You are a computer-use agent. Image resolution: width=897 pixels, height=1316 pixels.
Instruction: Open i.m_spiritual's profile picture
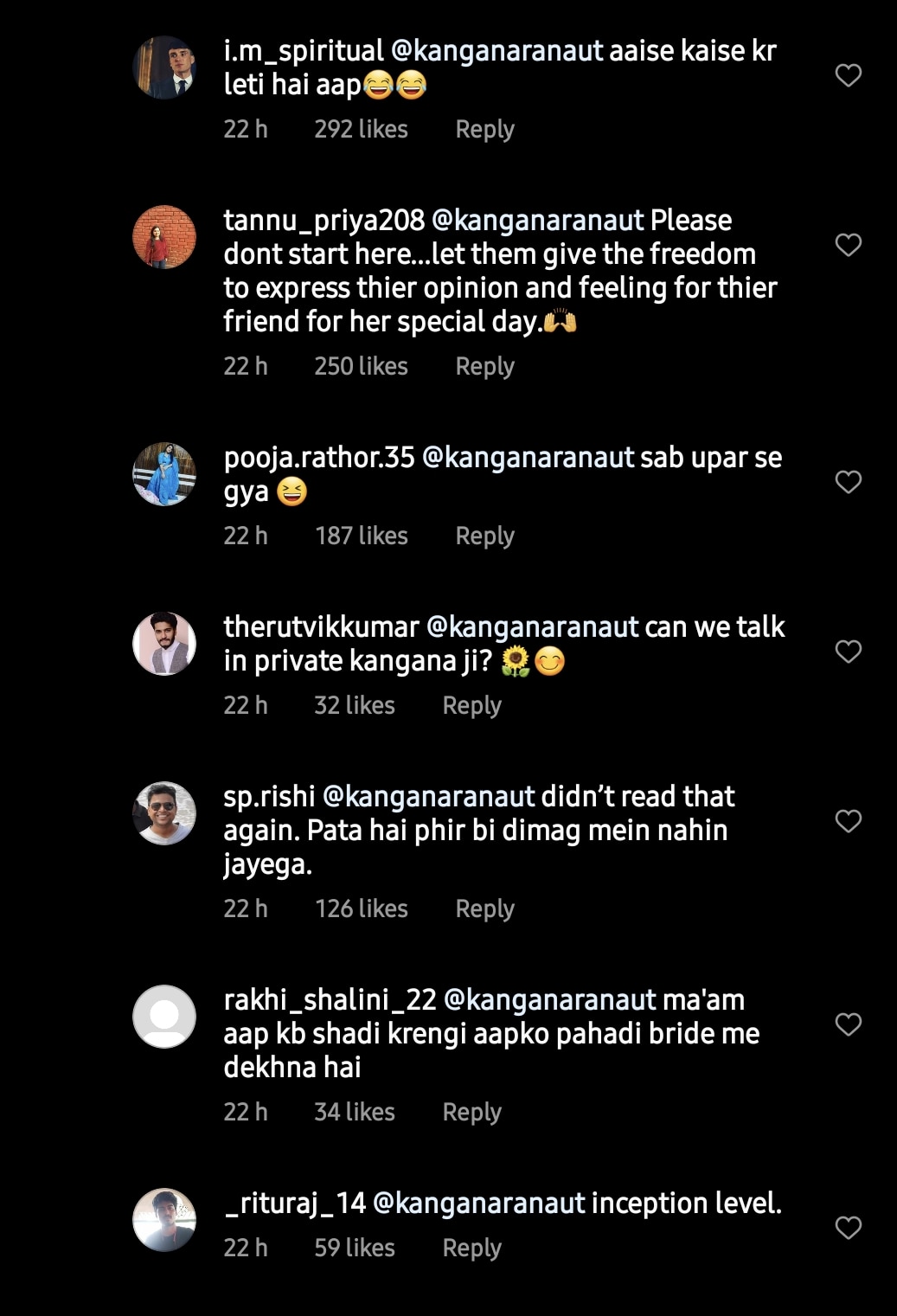click(164, 67)
